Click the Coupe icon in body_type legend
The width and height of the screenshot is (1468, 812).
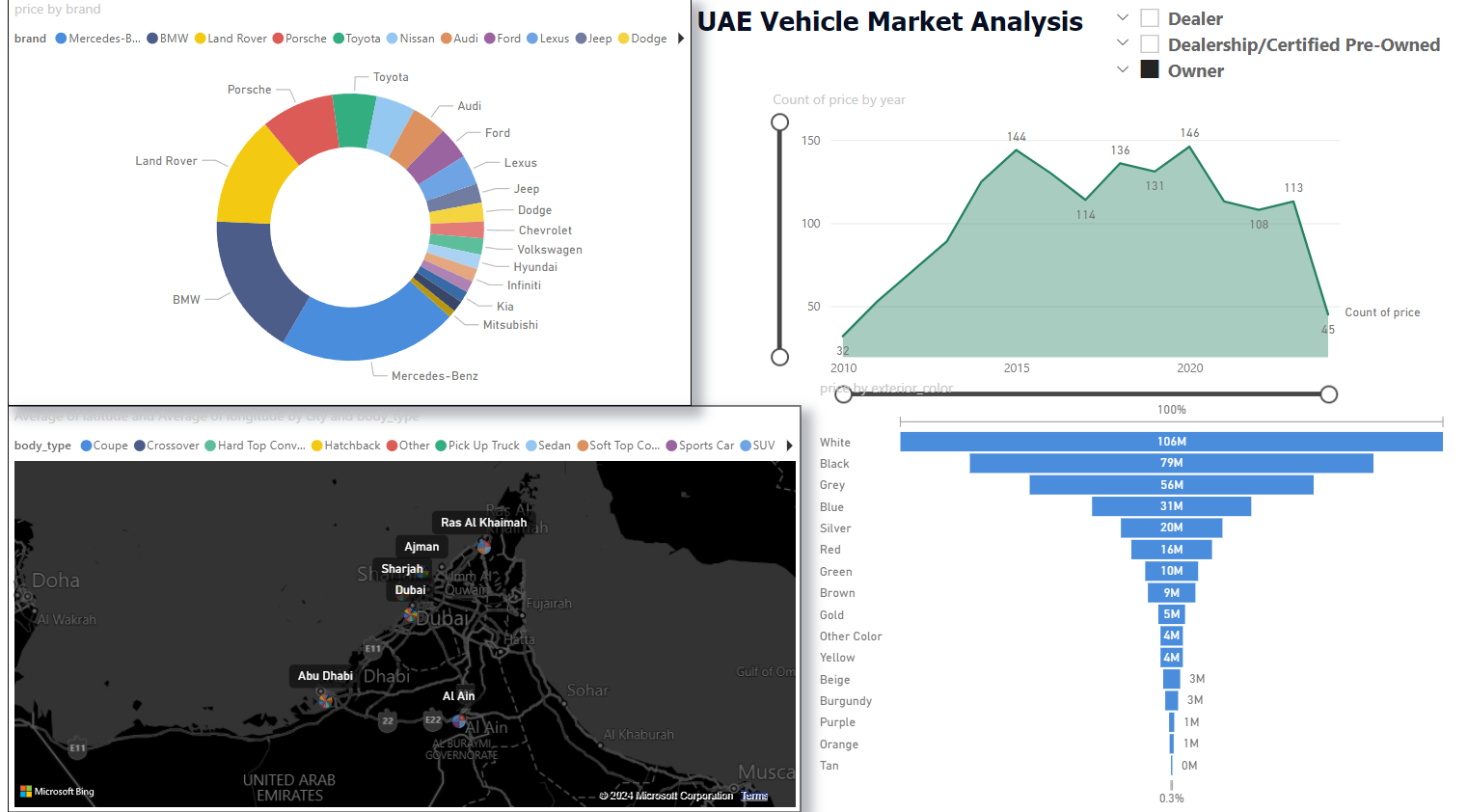[x=85, y=445]
